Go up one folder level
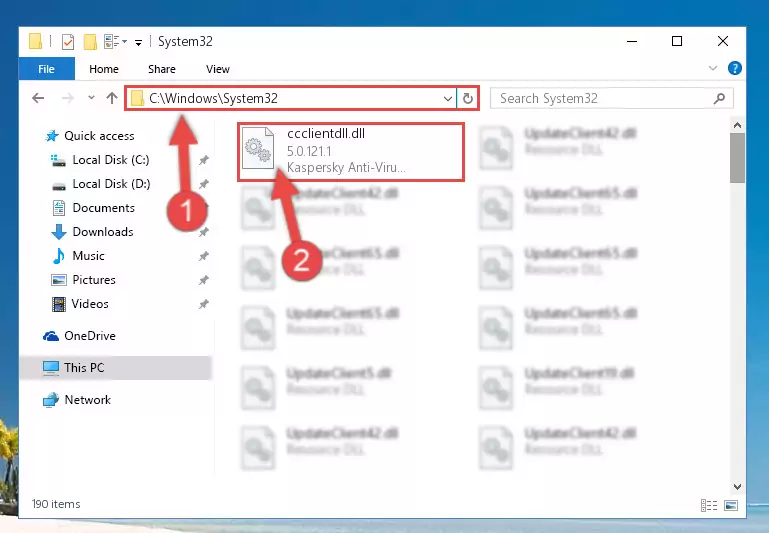Screen dimensions: 769x533 tap(112, 98)
